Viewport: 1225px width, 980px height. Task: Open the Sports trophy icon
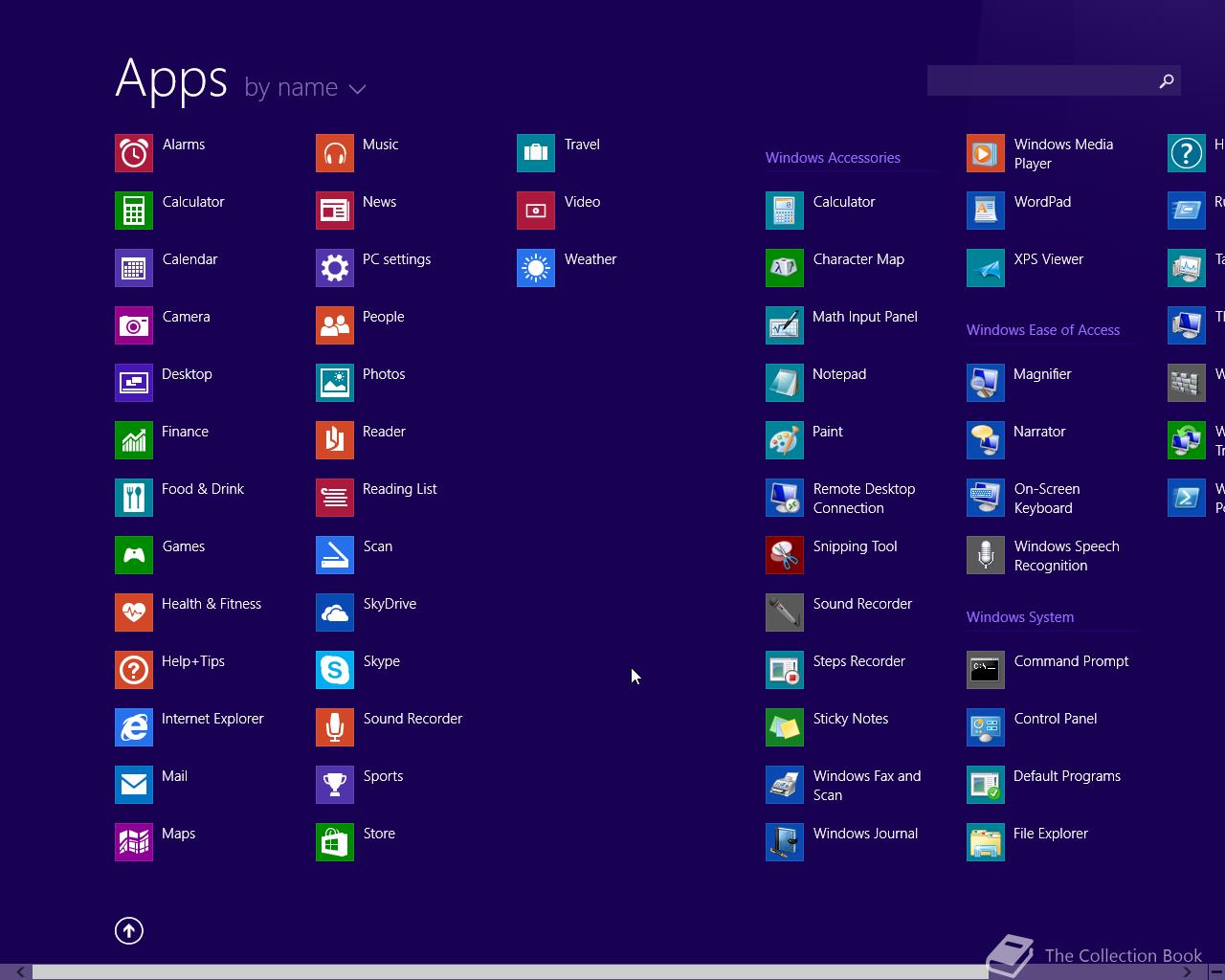click(335, 785)
